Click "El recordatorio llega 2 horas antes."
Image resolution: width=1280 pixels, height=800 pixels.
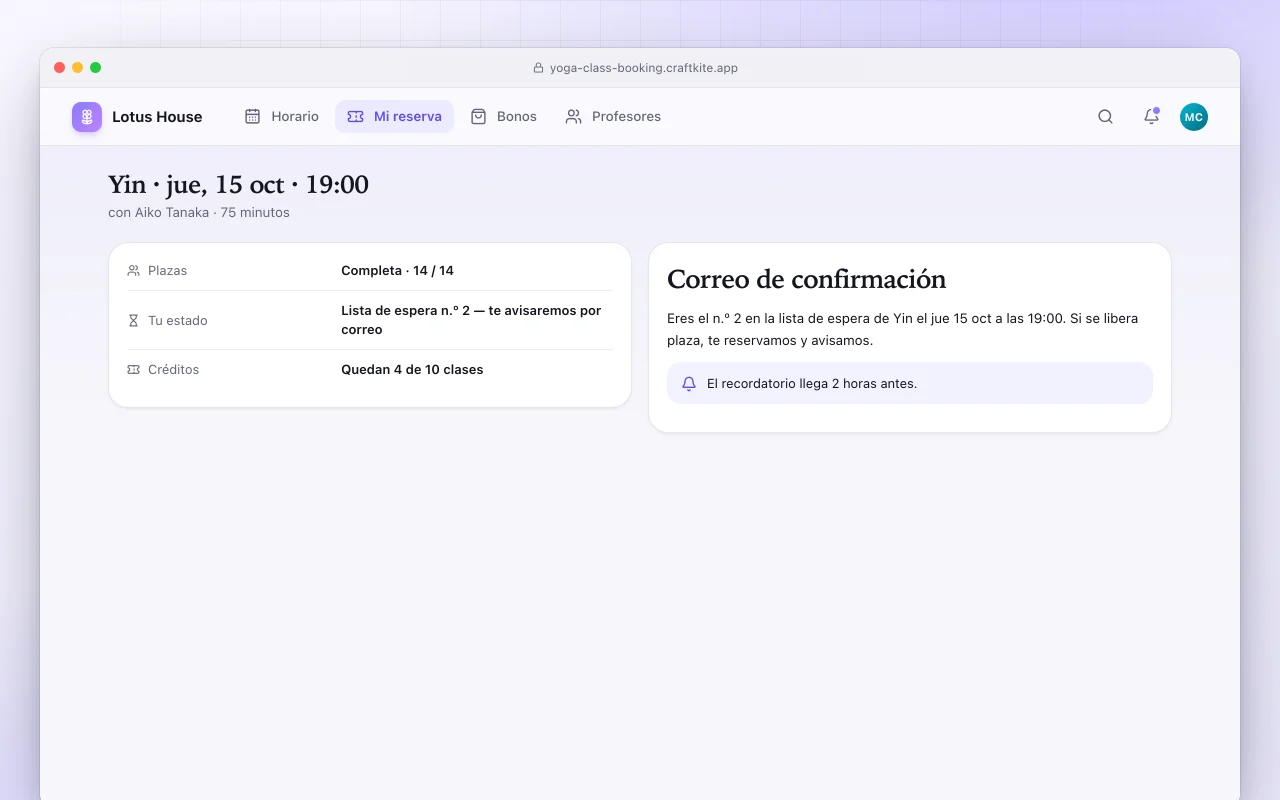[x=812, y=384]
